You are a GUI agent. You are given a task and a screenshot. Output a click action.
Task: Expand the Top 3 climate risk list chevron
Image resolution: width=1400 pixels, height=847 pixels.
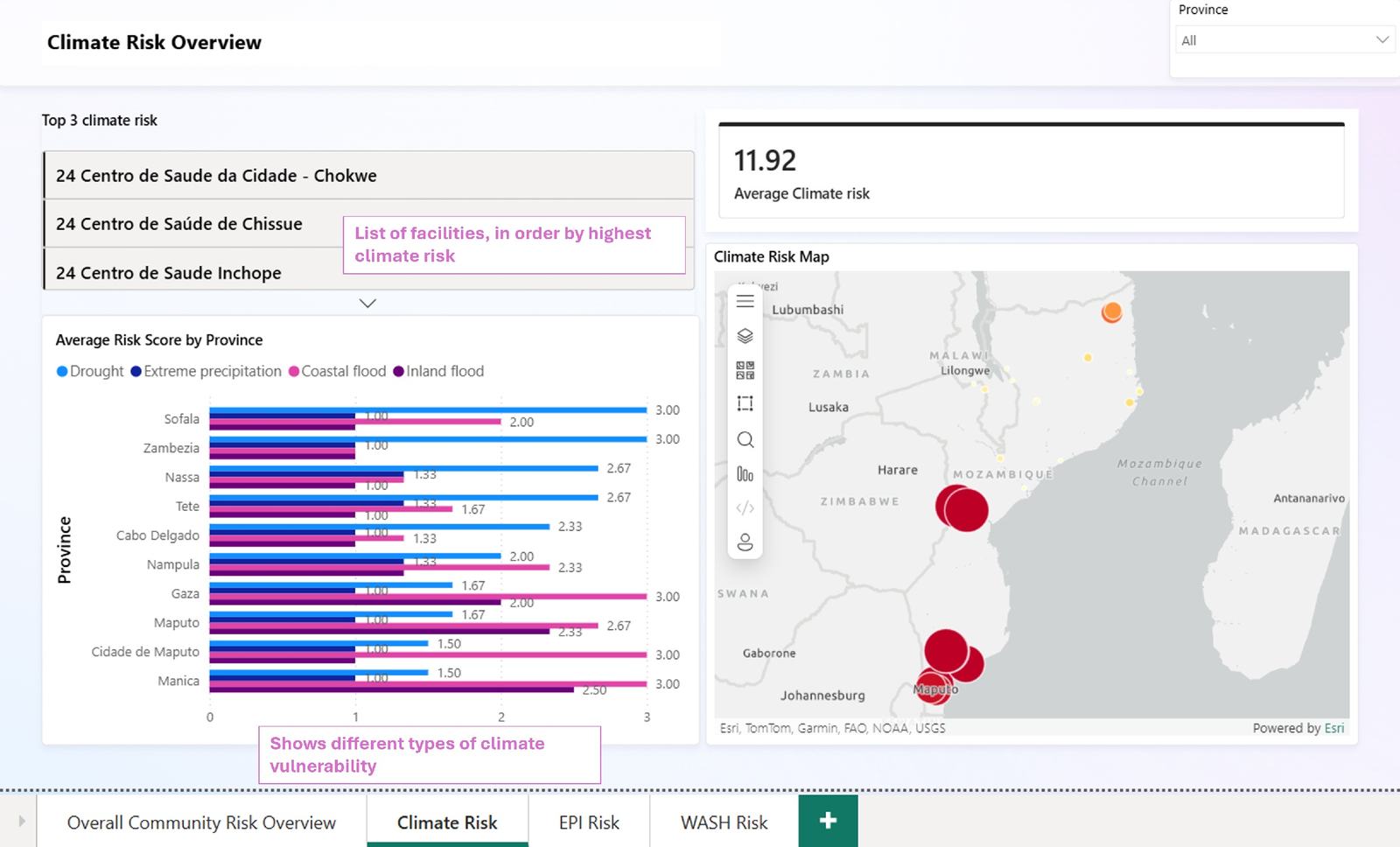click(x=367, y=304)
